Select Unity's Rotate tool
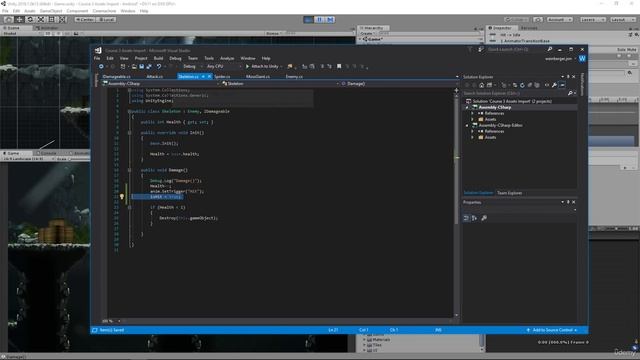This screenshot has height=360, width=640. click(30, 19)
